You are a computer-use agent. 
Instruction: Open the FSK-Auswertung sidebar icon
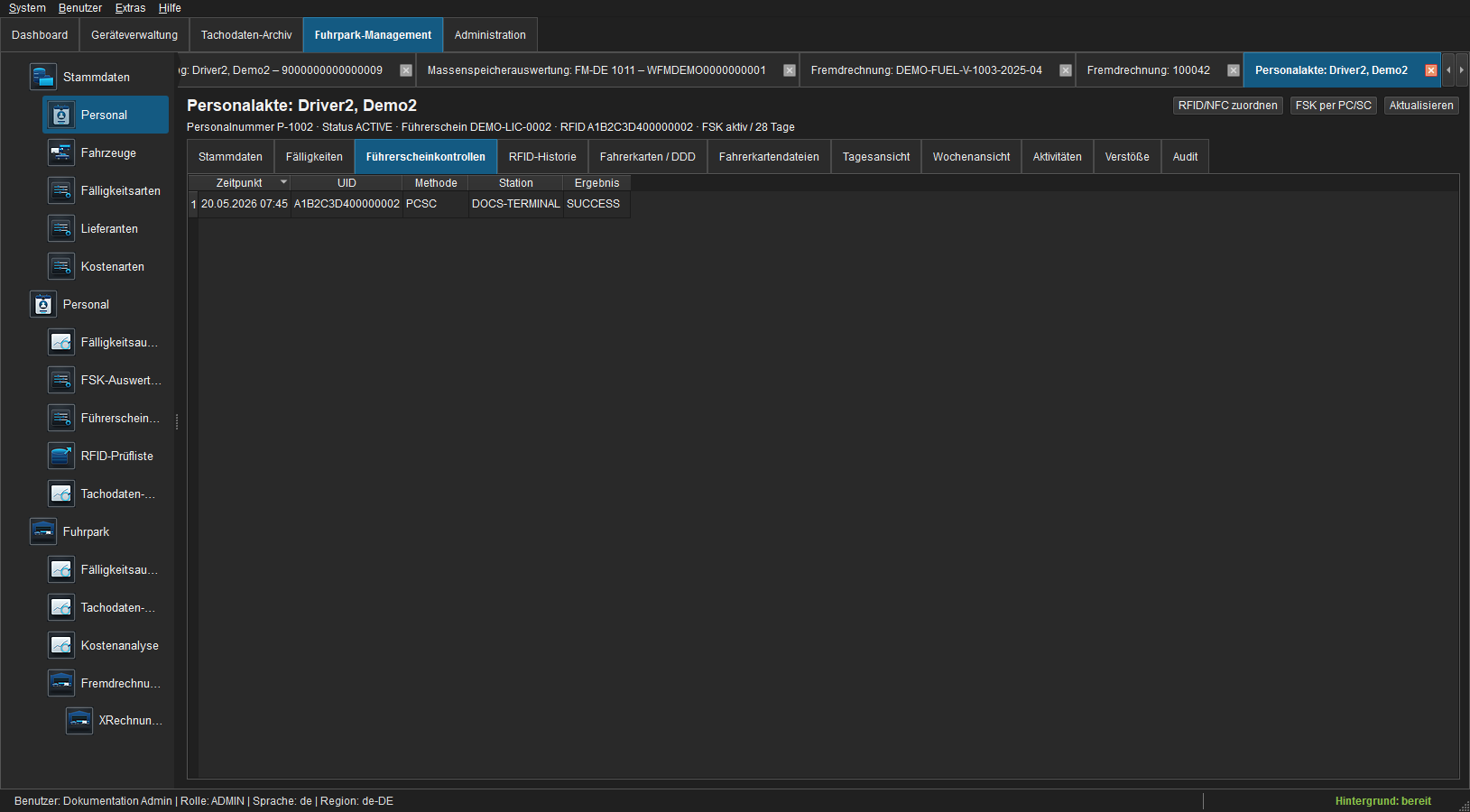pos(61,380)
